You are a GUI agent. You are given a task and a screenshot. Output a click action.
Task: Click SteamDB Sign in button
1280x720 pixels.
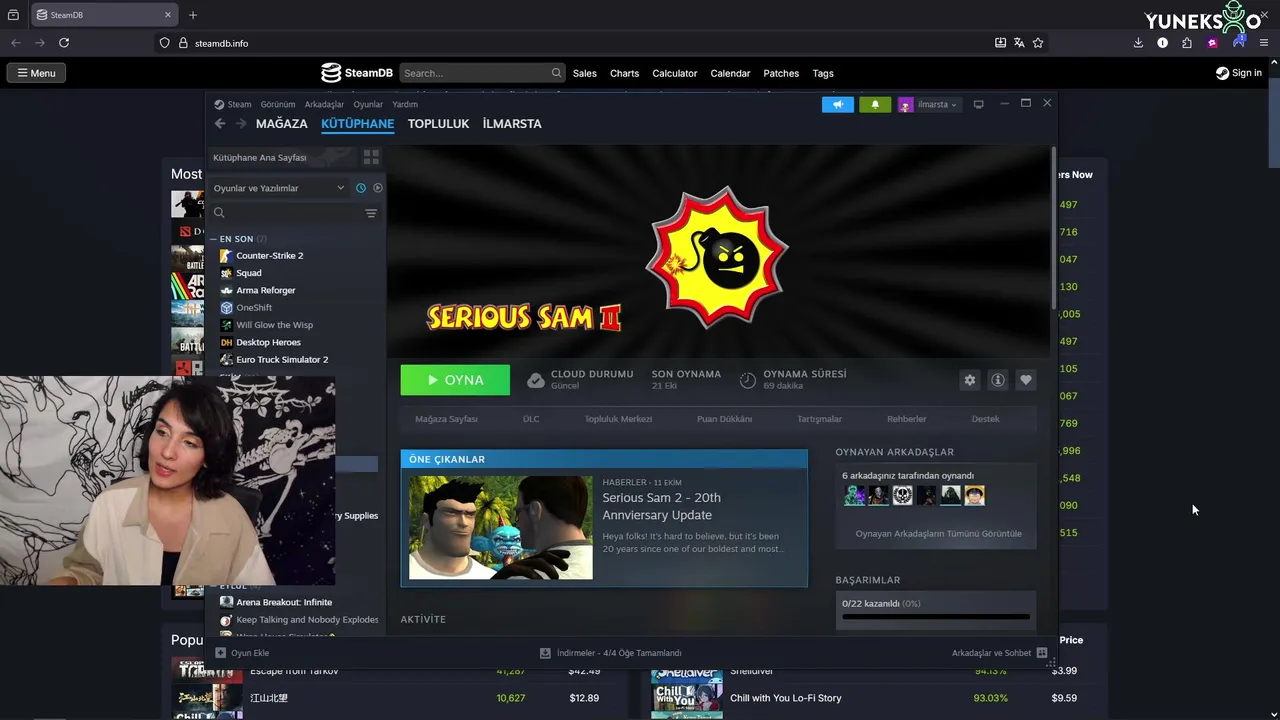click(1239, 73)
